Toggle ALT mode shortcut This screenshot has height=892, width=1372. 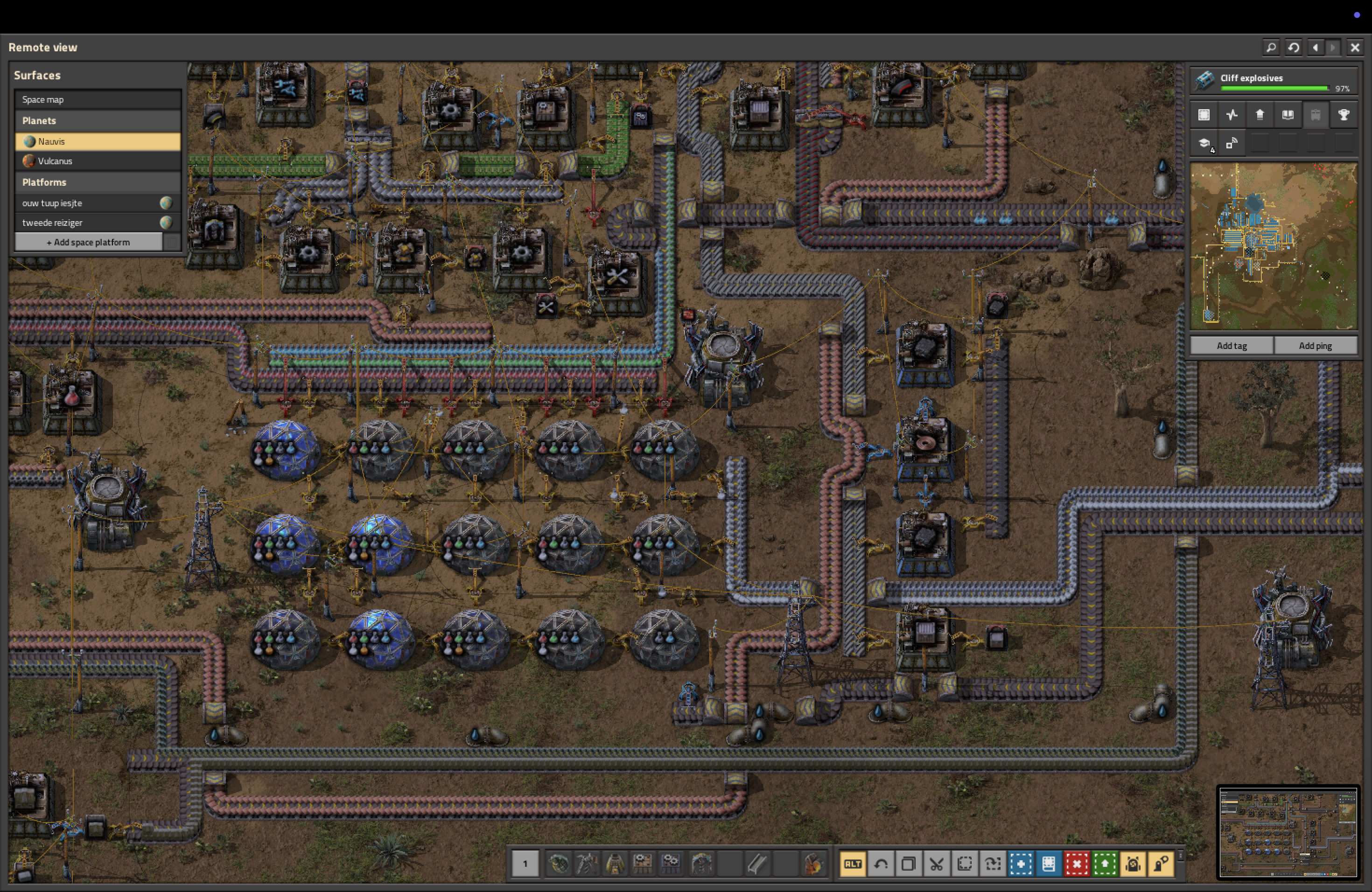point(853,863)
